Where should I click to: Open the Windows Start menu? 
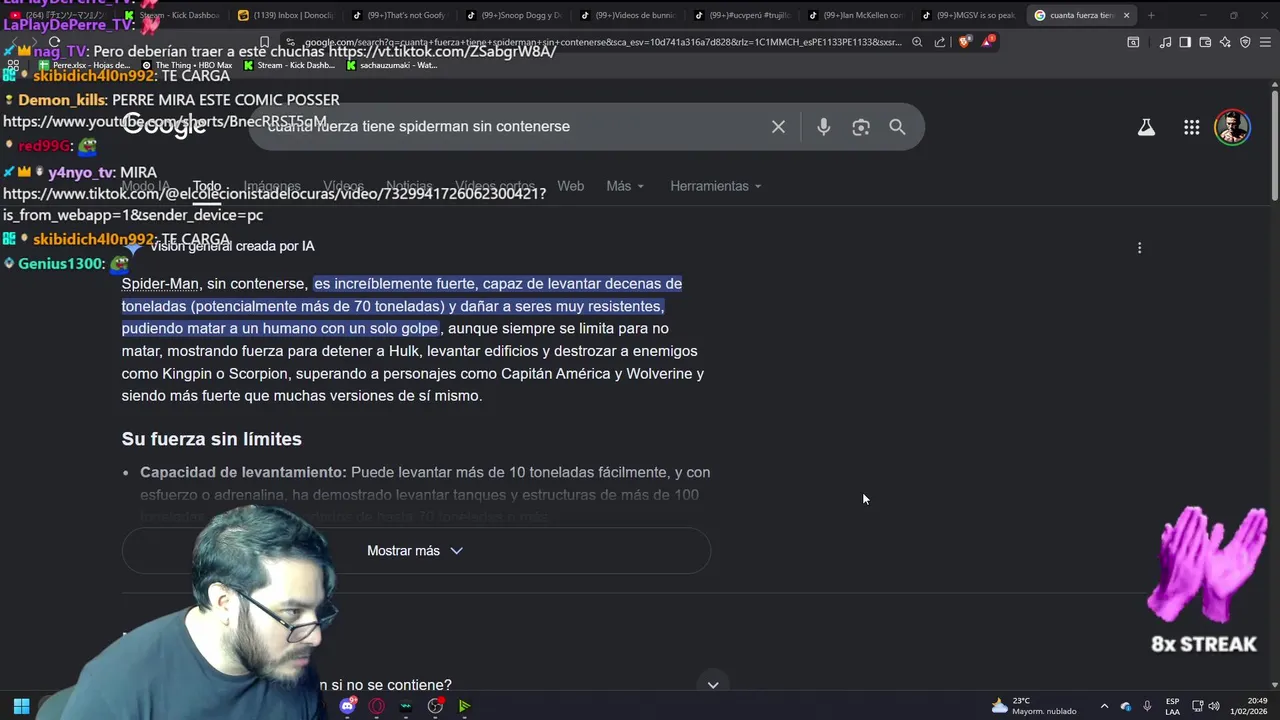pyautogui.click(x=21, y=706)
